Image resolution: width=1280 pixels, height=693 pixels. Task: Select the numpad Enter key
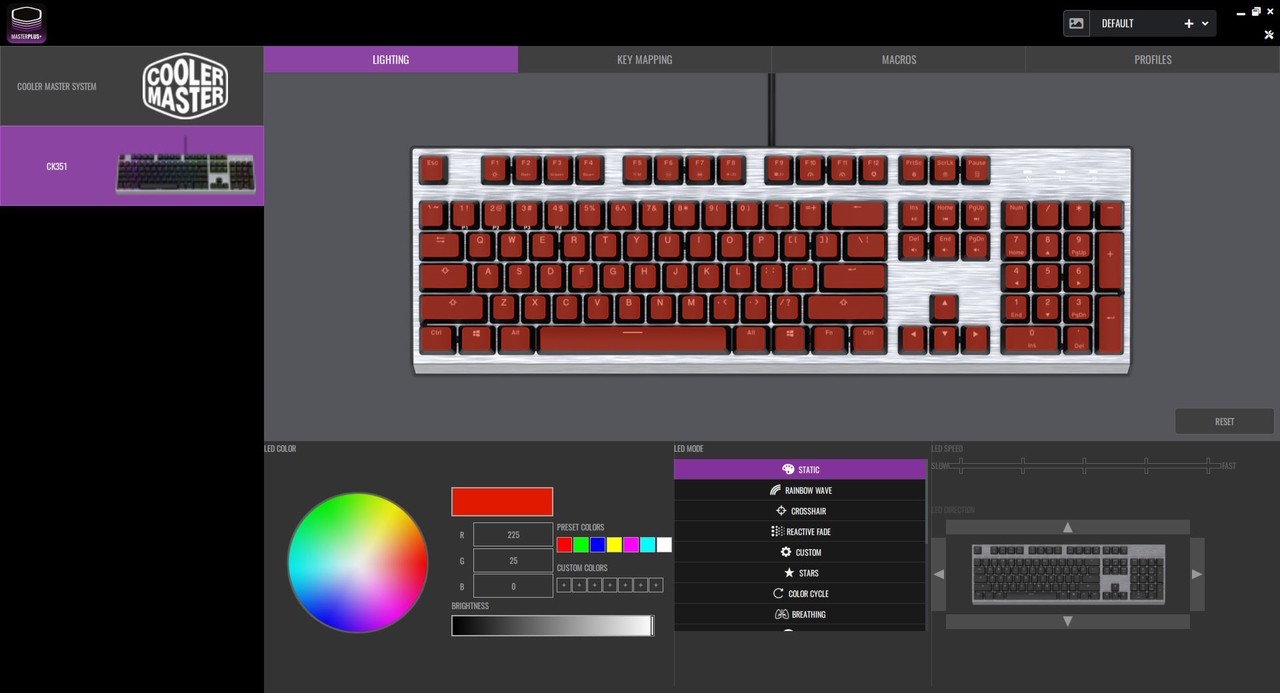[1109, 323]
